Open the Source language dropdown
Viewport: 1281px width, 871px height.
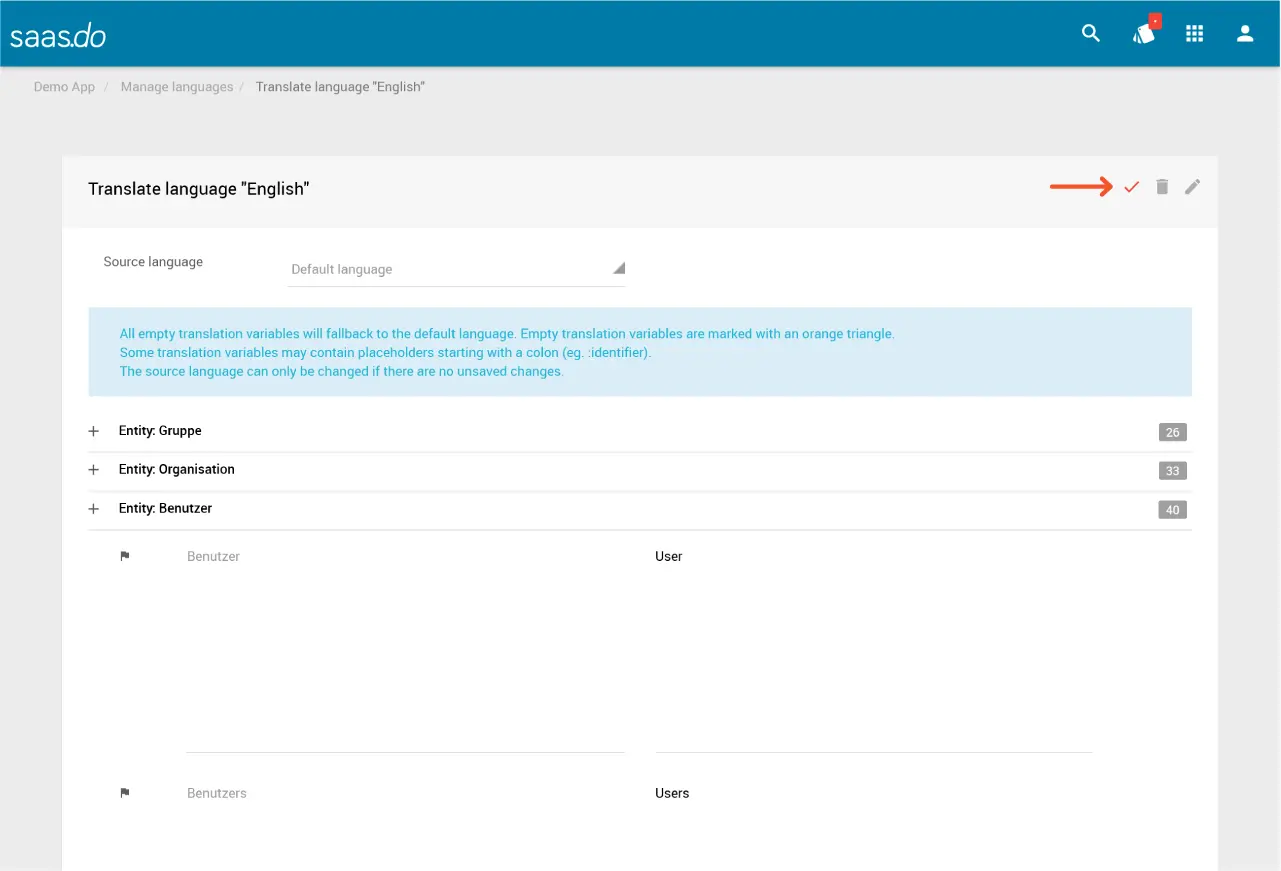coord(456,269)
